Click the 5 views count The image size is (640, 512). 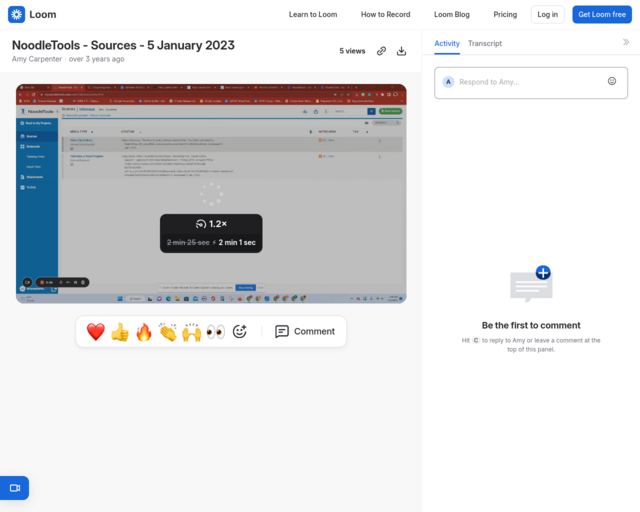tap(352, 51)
